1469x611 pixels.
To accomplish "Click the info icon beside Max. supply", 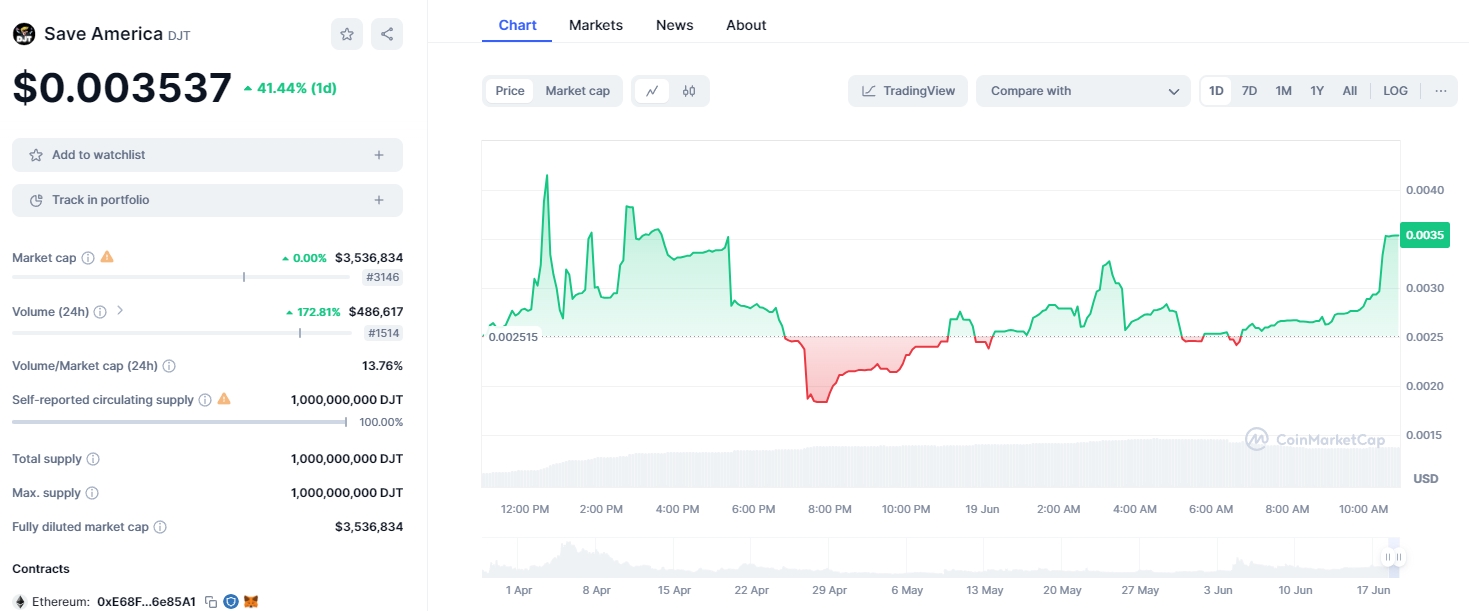I will point(92,493).
